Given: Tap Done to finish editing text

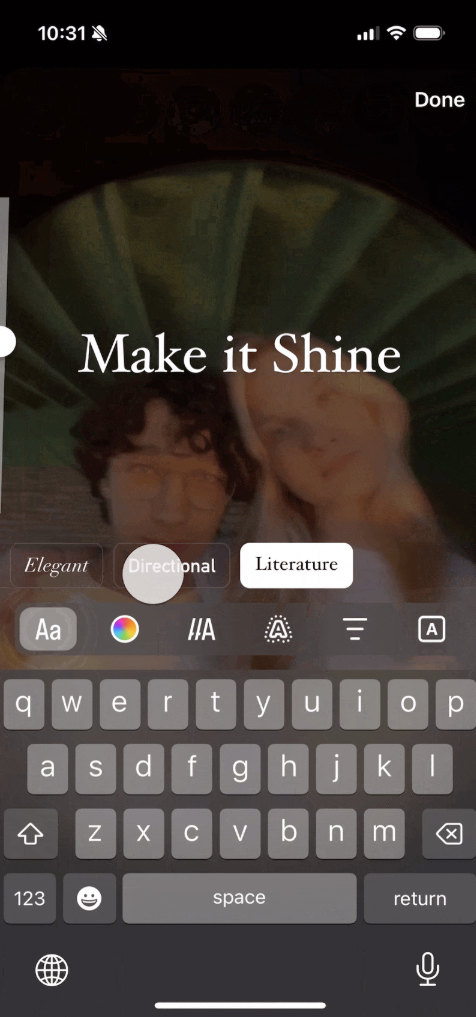Looking at the screenshot, I should pos(440,99).
